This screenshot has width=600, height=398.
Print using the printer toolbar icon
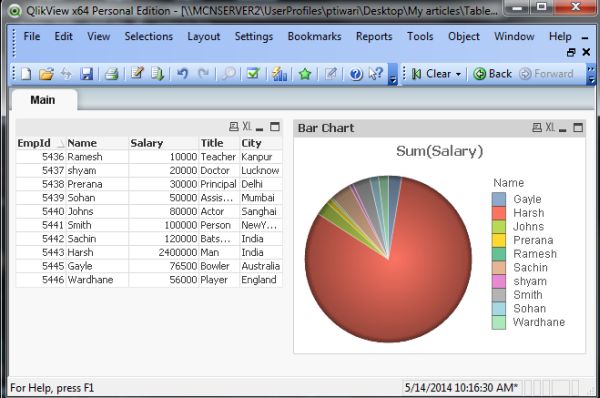111,73
